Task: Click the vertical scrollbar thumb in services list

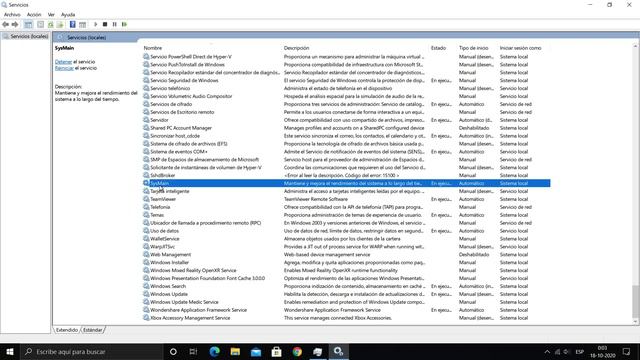Action: [x=635, y=301]
